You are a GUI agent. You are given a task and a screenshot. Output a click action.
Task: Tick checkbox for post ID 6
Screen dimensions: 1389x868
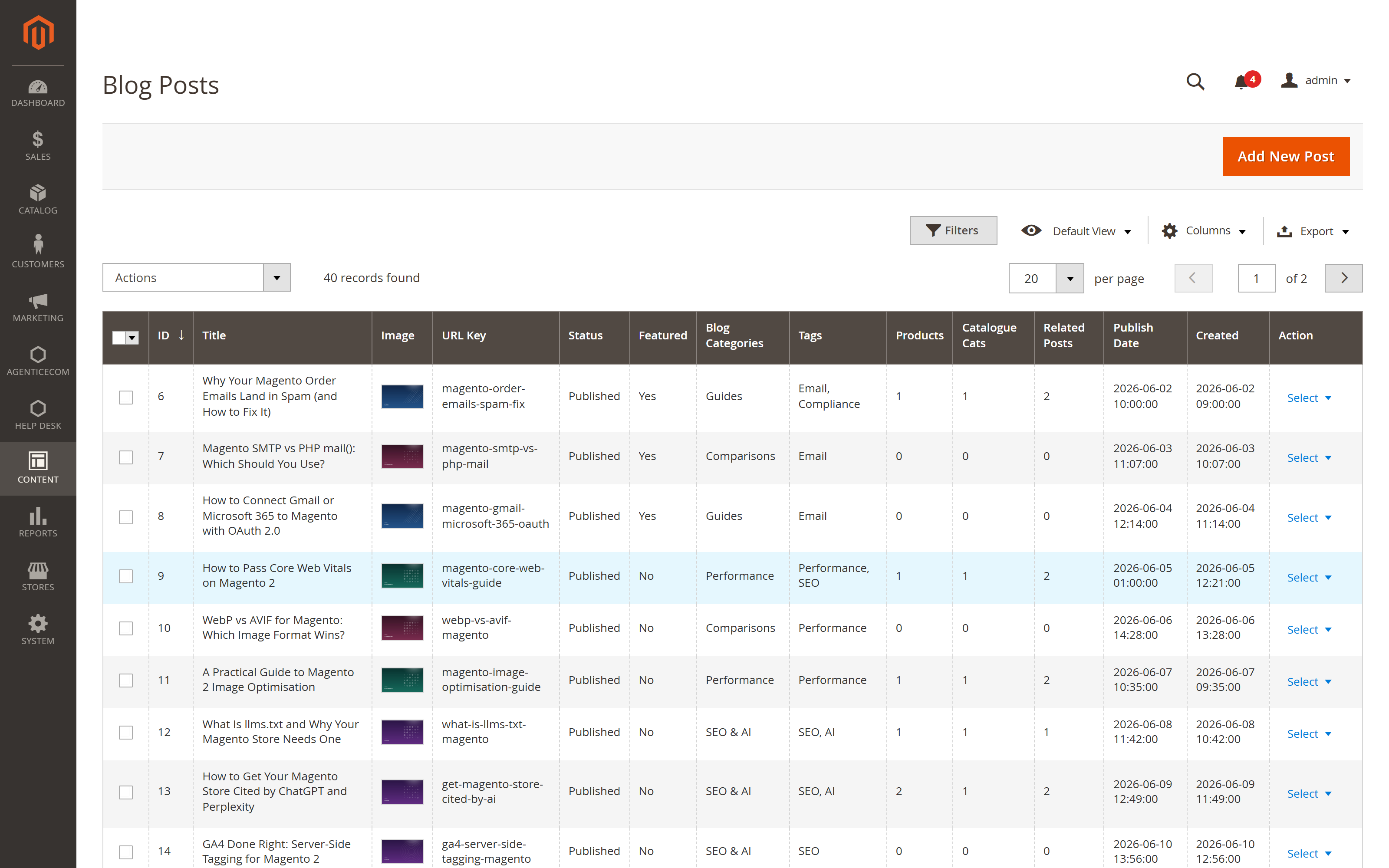[x=126, y=397]
